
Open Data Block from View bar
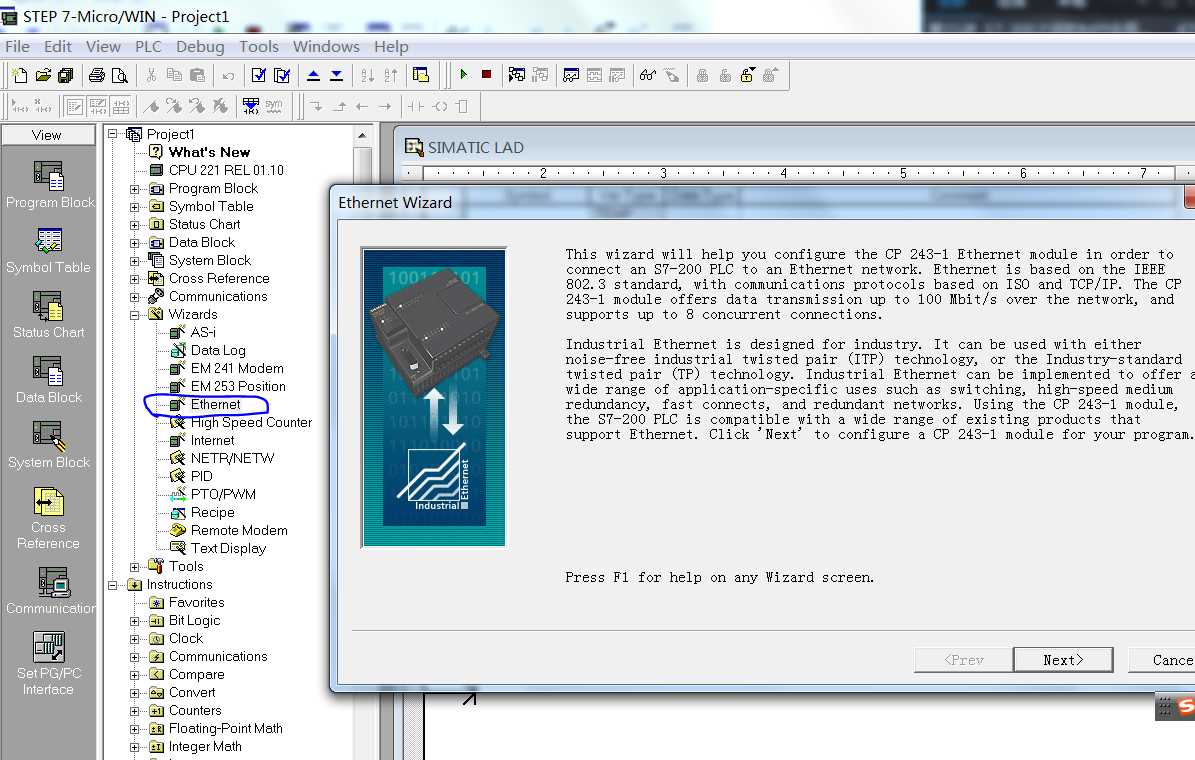coord(49,380)
